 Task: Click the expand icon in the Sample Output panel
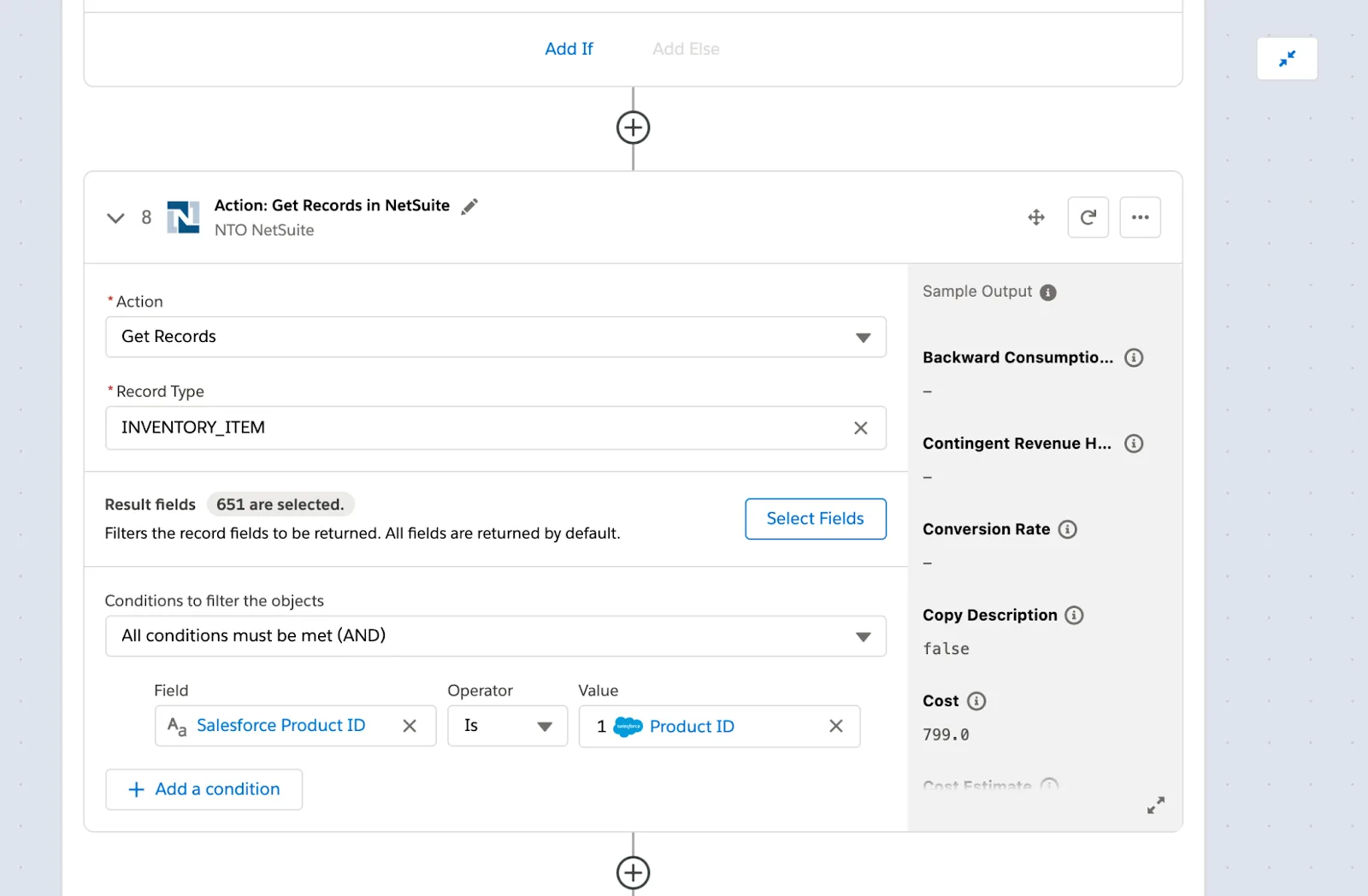(1155, 805)
